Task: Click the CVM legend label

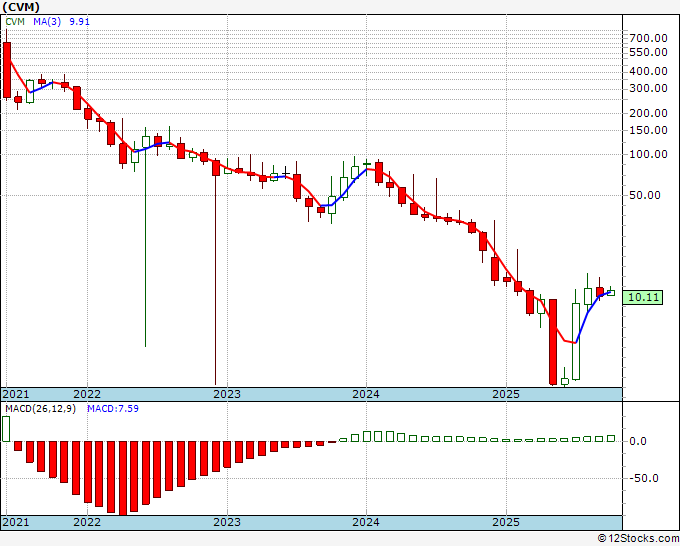Action: [15, 22]
